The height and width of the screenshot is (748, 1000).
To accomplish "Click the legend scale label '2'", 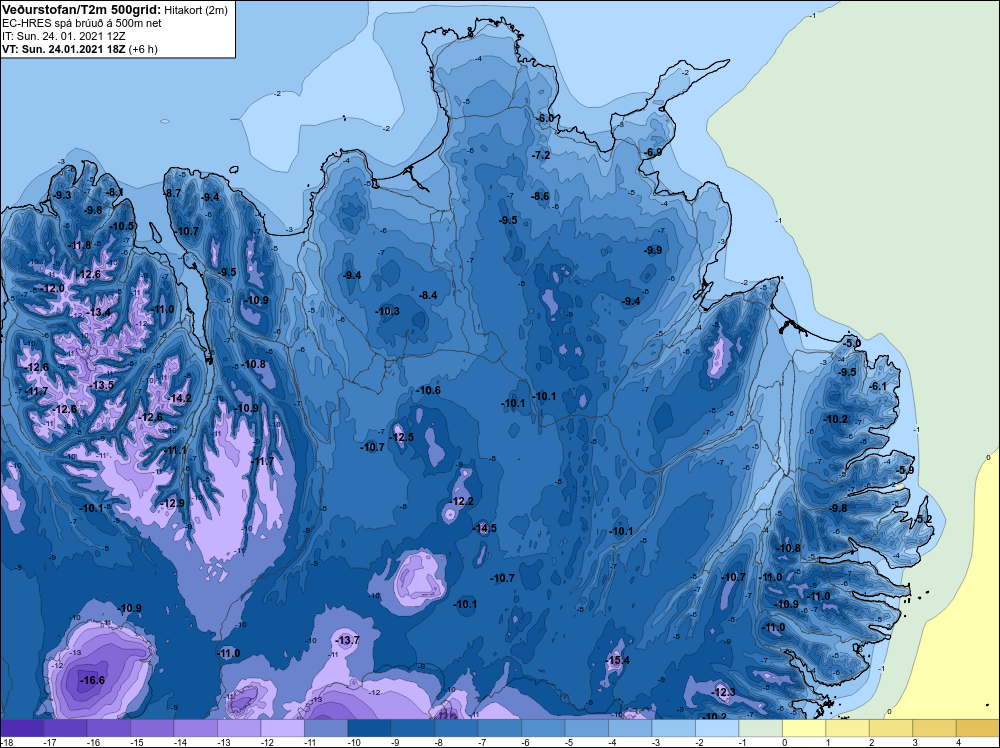I will (871, 742).
